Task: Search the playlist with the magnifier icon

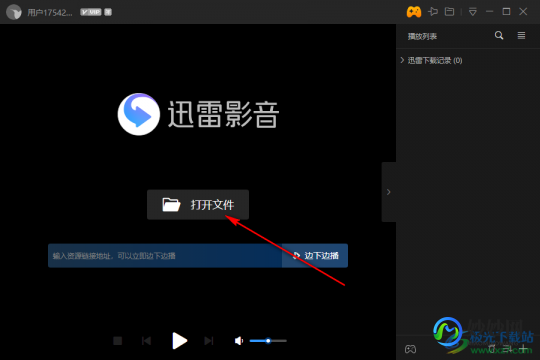Action: 499,35
